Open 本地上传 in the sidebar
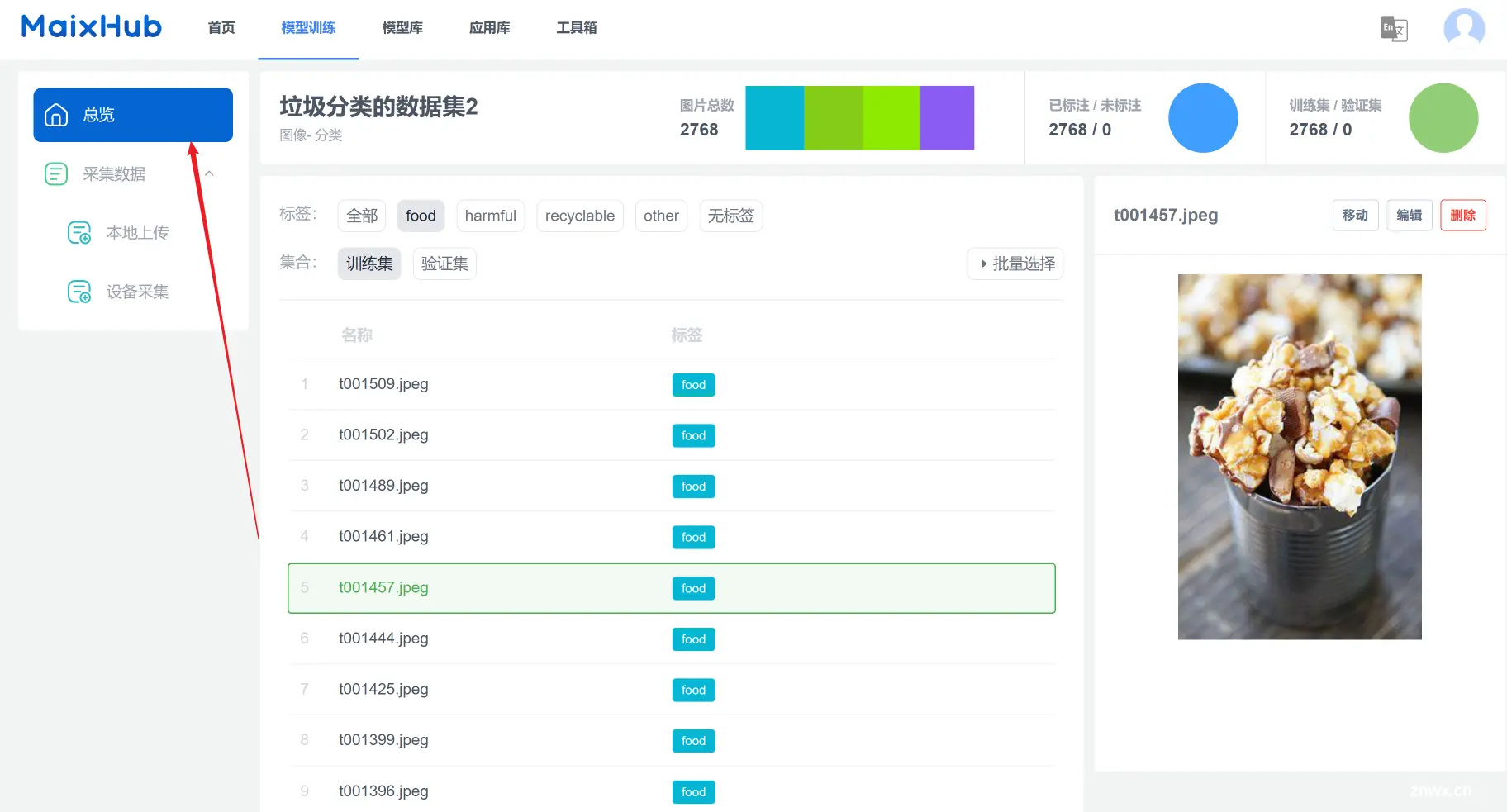Viewport: 1507px width, 812px height. coord(137,233)
